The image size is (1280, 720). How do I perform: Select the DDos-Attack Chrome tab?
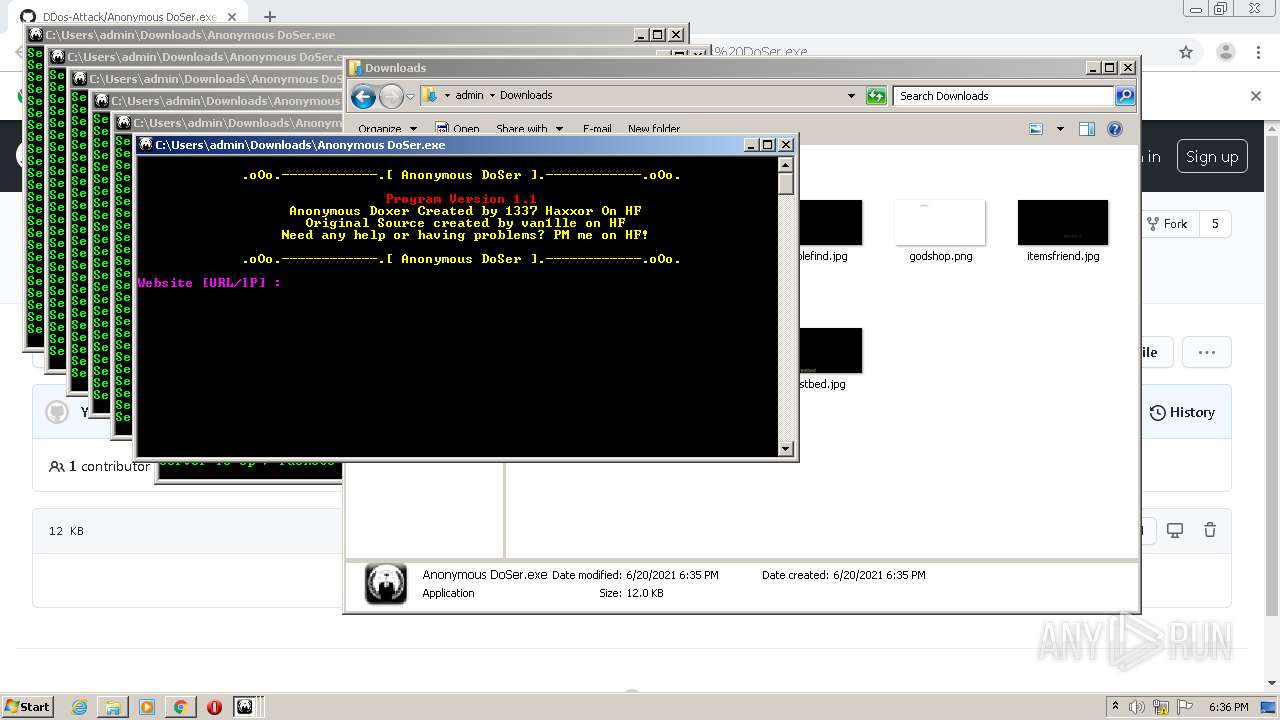[x=130, y=17]
